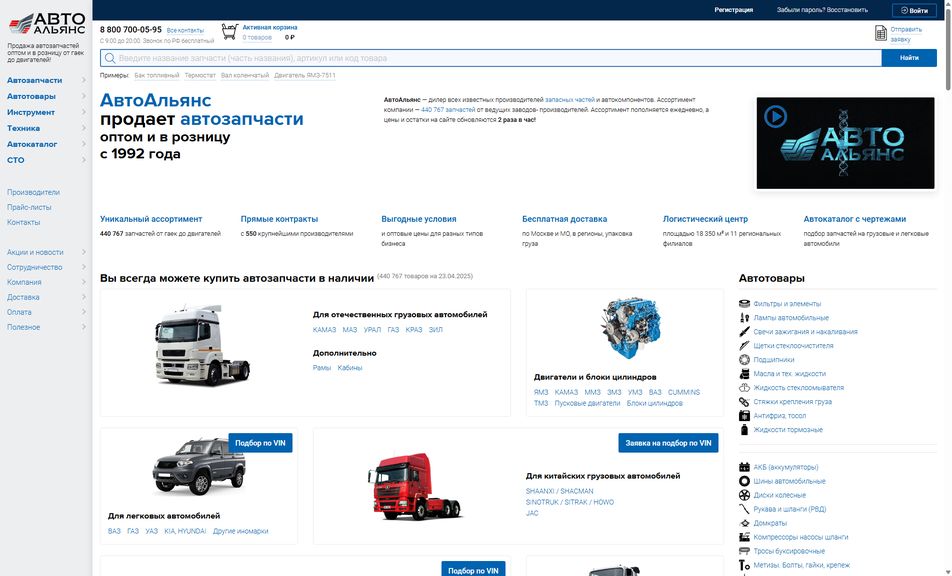The height and width of the screenshot is (576, 952).
Task: Open the CUMMINS engines link
Action: [684, 392]
